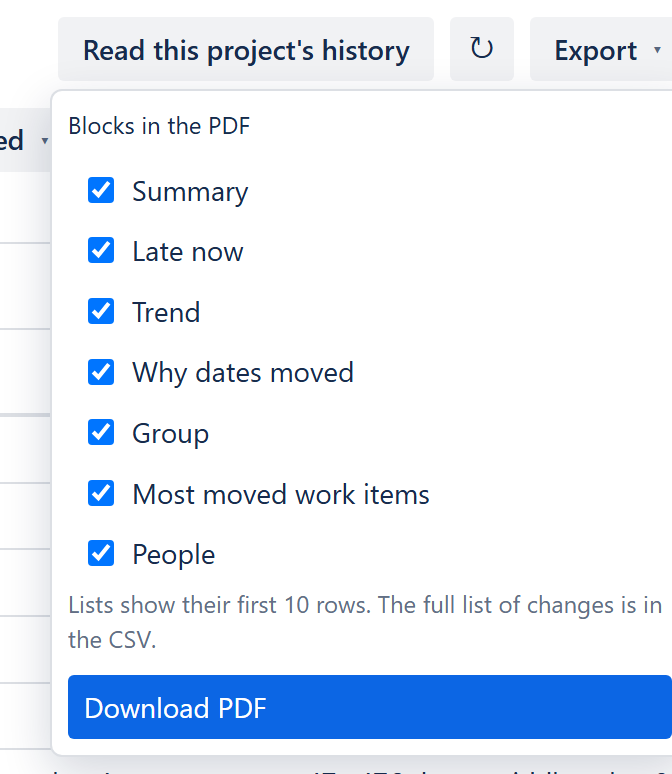Uncheck the Summary block checkbox
The width and height of the screenshot is (672, 774).
pyautogui.click(x=101, y=191)
